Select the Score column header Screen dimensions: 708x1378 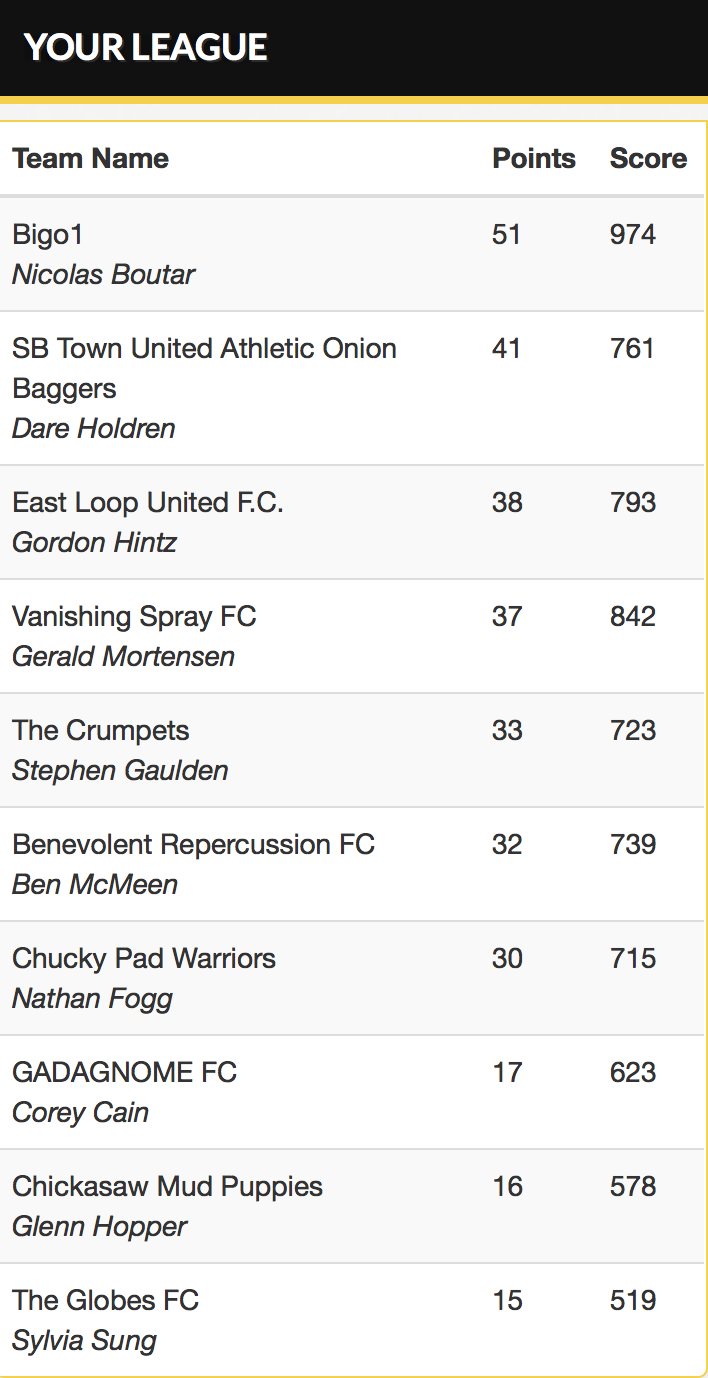(648, 158)
